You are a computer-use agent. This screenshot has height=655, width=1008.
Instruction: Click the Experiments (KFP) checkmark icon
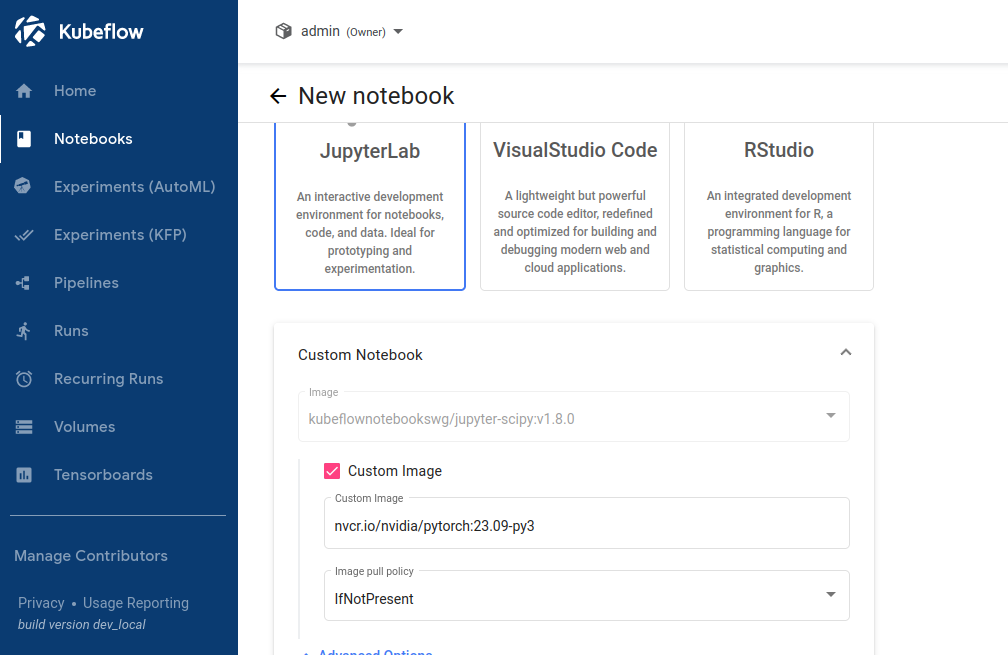point(25,235)
